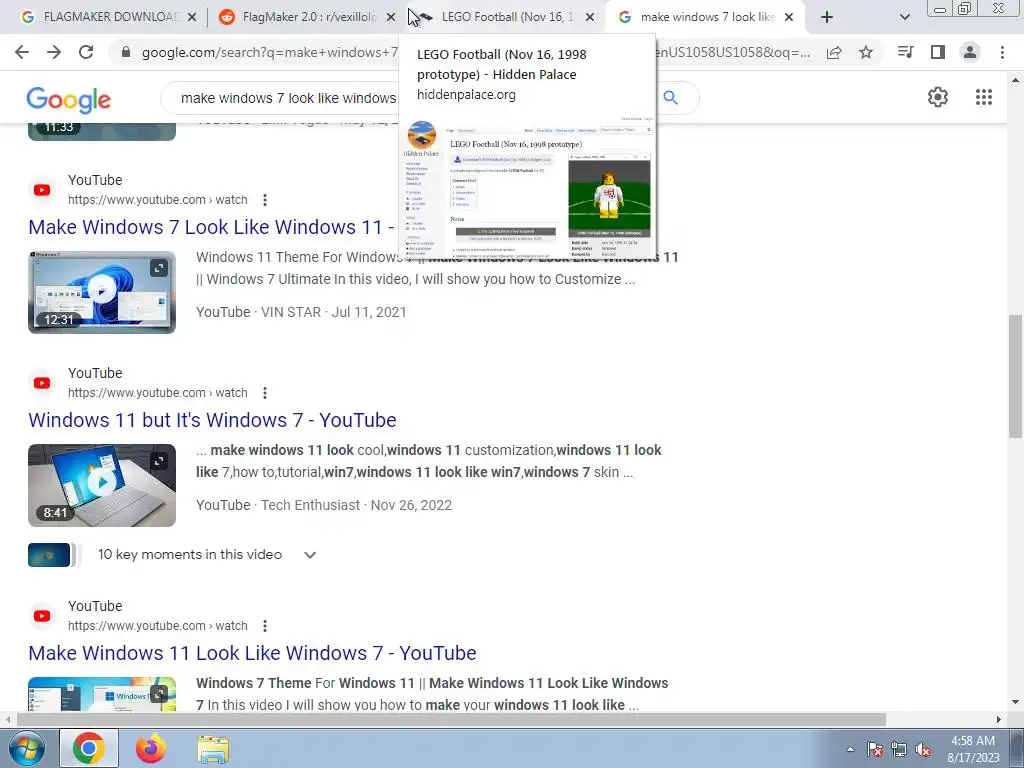Click the muted volume tray icon
This screenshot has height=768, width=1024.
coord(923,750)
